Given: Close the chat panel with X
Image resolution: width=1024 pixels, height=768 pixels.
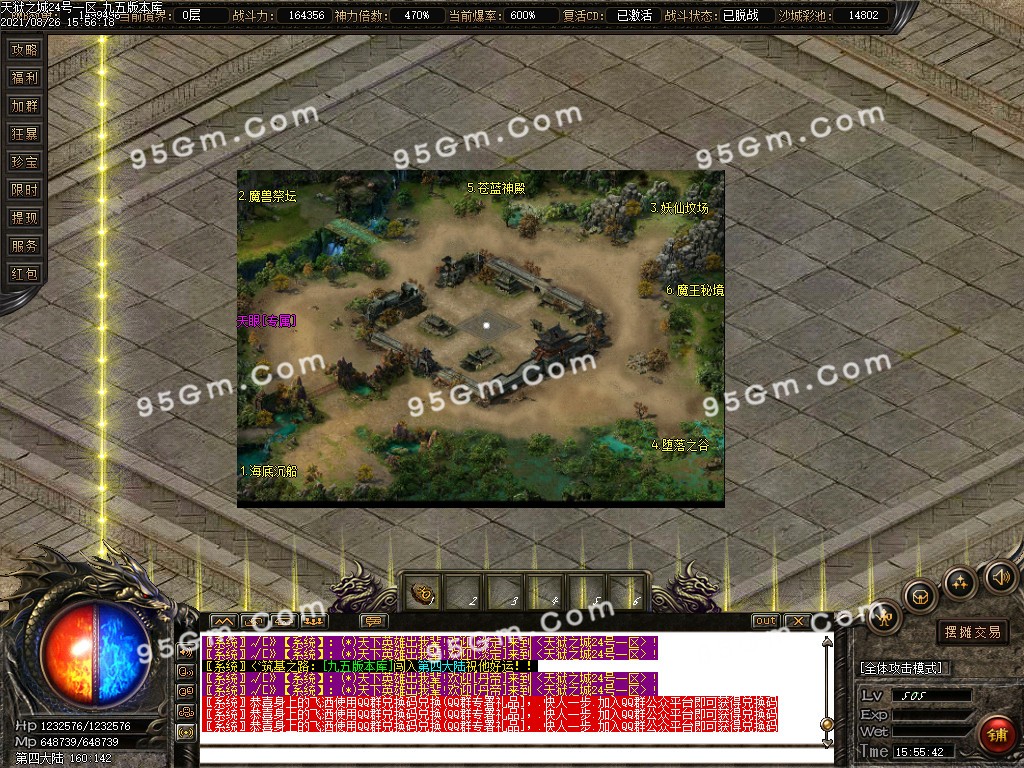Looking at the screenshot, I should 797,621.
